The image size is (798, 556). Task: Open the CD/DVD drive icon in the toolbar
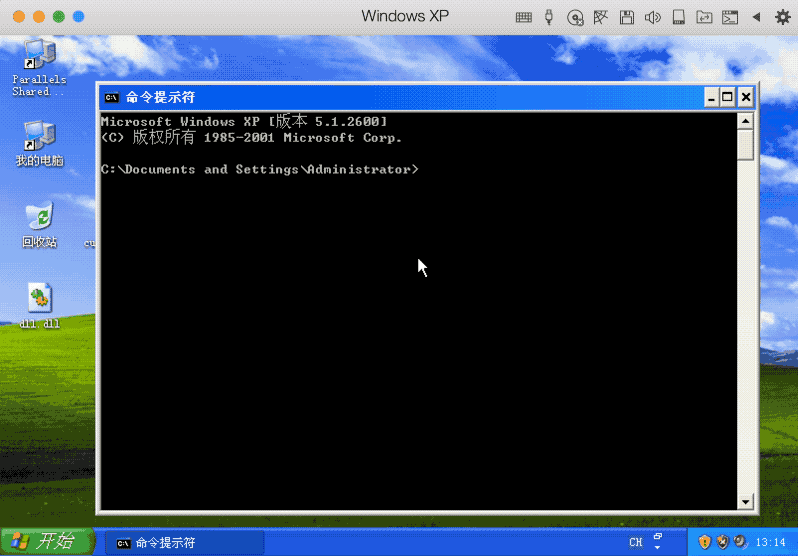point(575,18)
